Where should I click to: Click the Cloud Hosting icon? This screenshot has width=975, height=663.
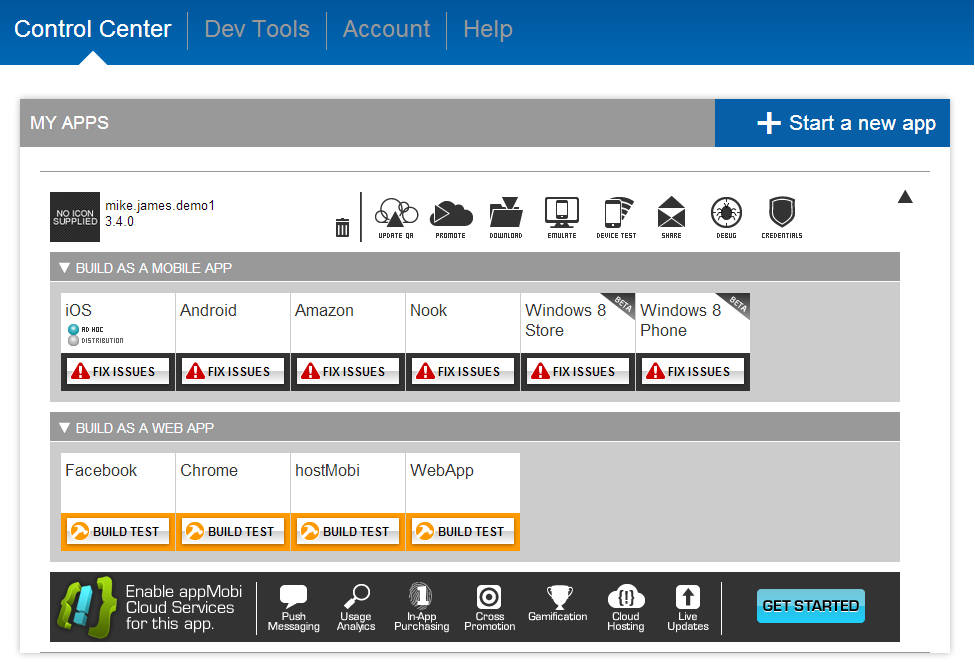pyautogui.click(x=626, y=608)
